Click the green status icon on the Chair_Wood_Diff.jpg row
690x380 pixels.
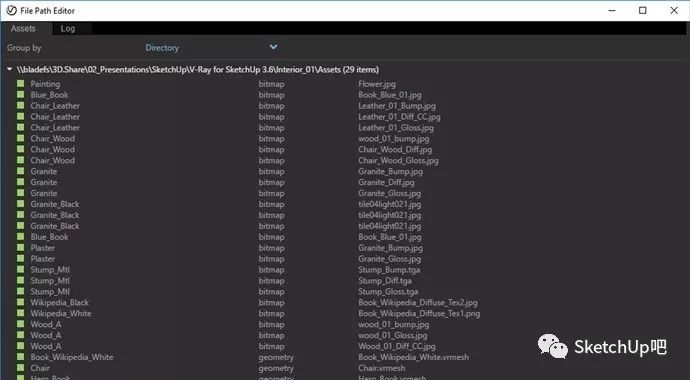pyautogui.click(x=20, y=149)
